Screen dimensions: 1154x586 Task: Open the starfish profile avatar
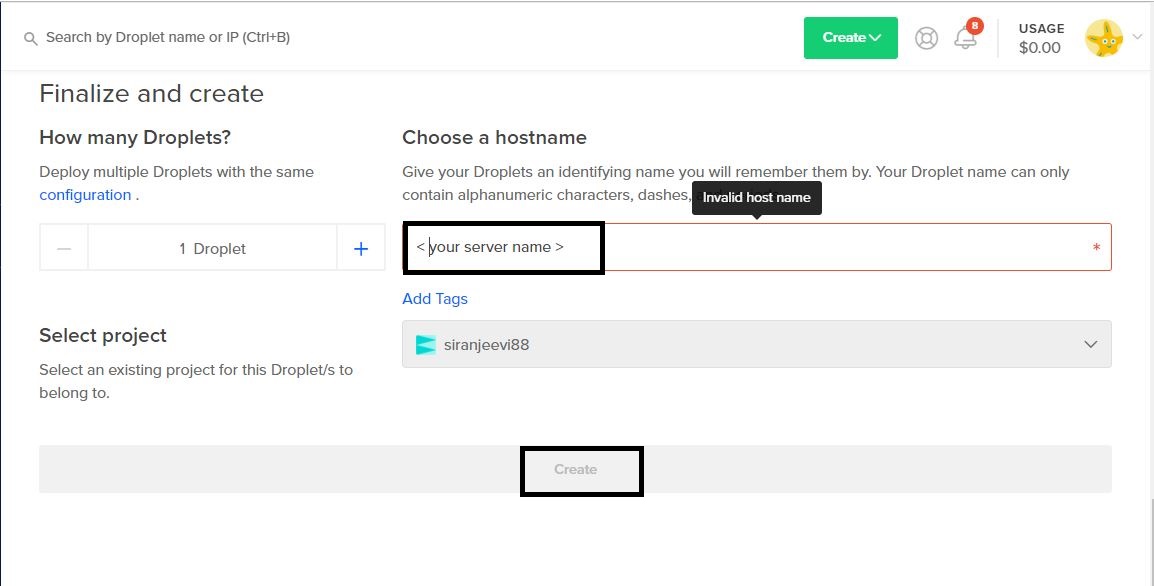pos(1103,38)
